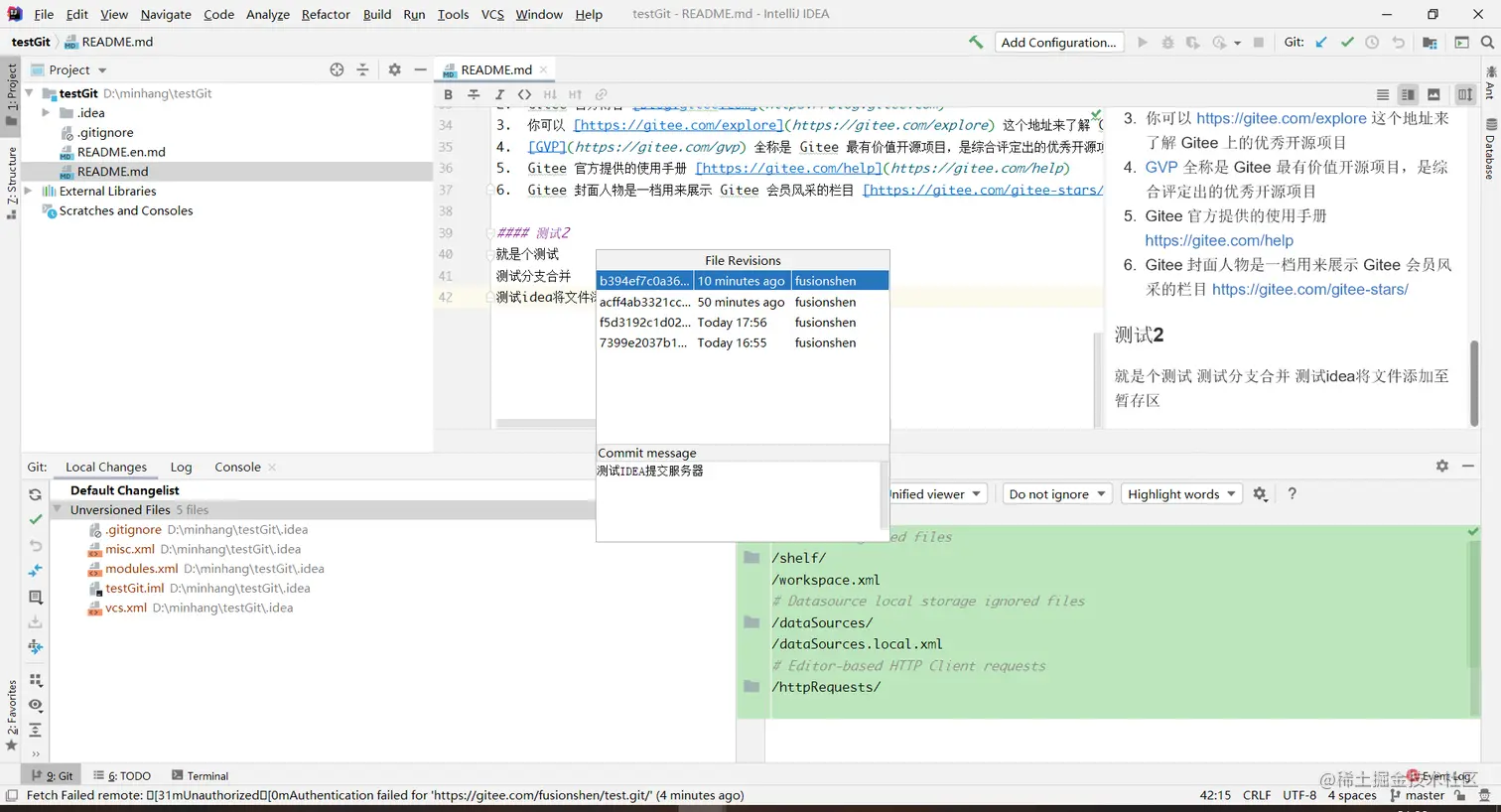
Task: Expand the .idea folder
Action: pyautogui.click(x=46, y=113)
